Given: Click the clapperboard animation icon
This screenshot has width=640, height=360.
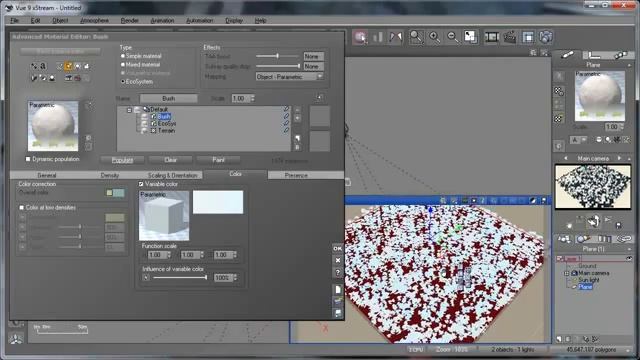Looking at the screenshot, I should point(510,37).
